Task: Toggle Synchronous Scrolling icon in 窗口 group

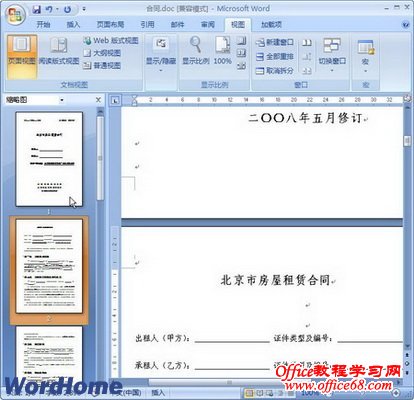Action: coord(307,57)
